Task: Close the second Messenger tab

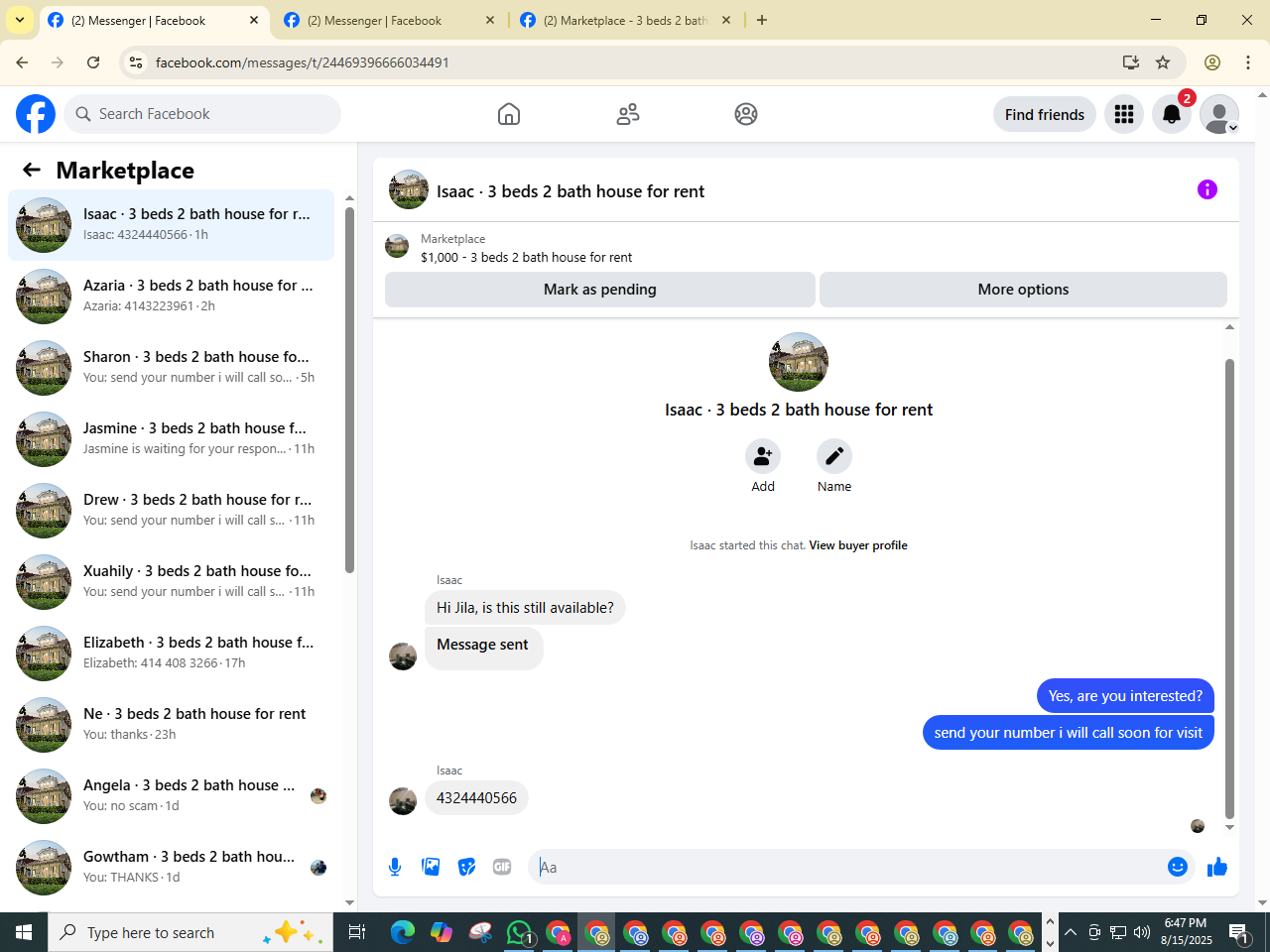Action: point(490,20)
